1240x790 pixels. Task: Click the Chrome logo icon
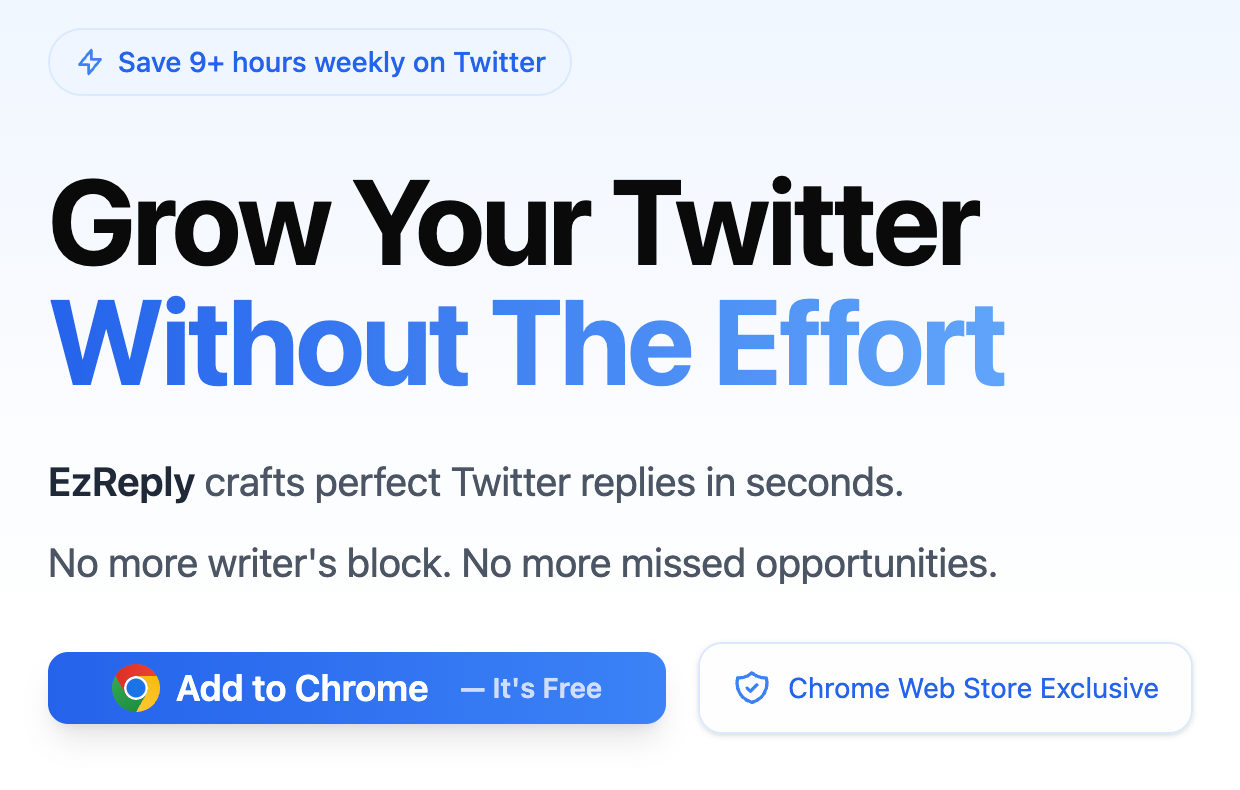136,688
